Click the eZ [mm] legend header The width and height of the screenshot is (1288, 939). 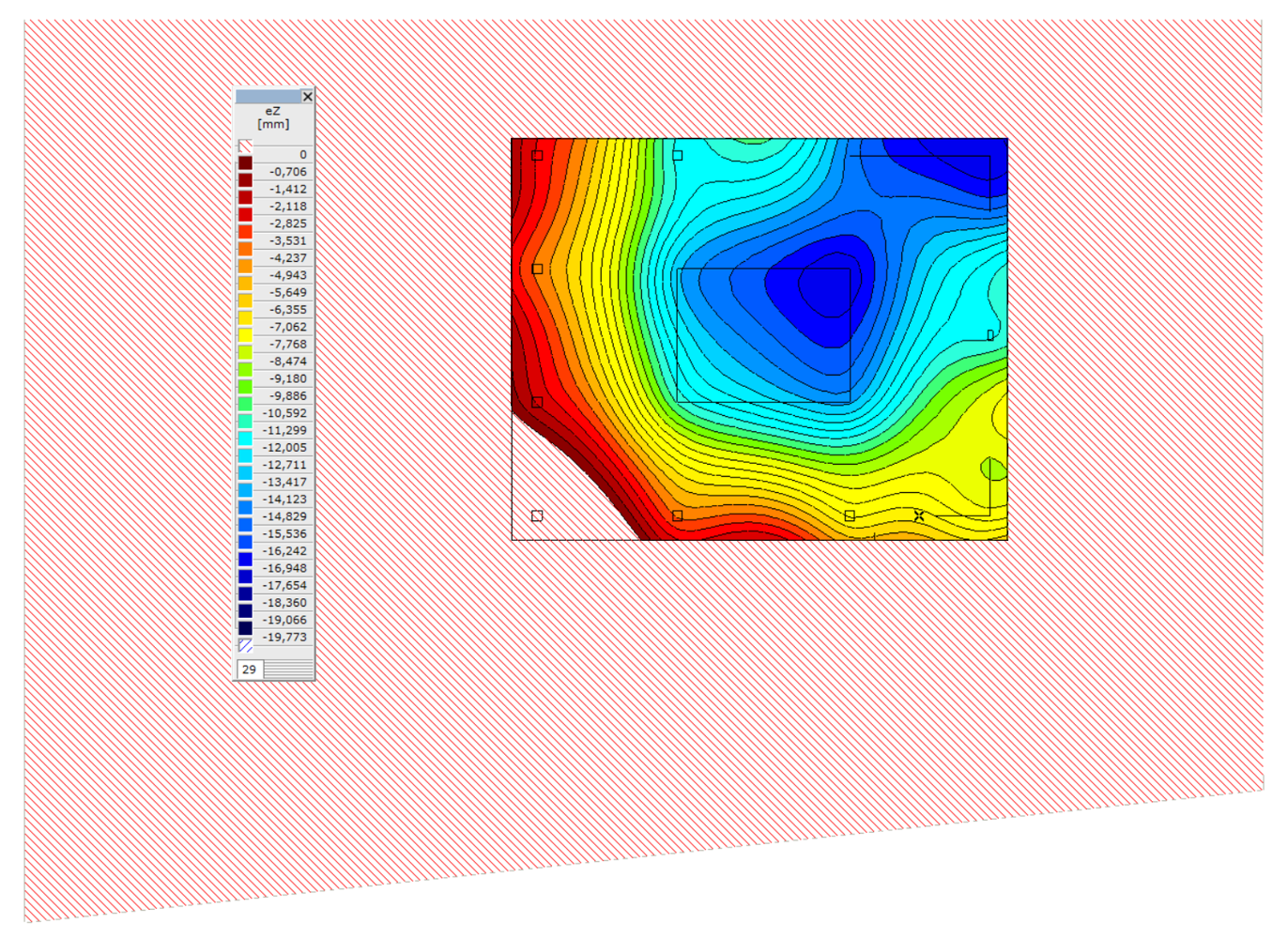point(273,117)
